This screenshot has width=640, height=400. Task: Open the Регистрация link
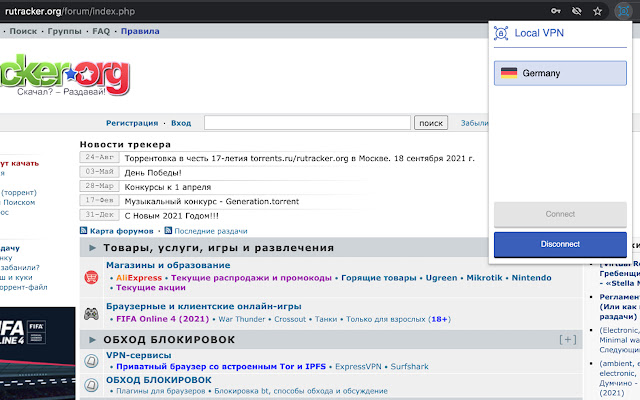pyautogui.click(x=132, y=123)
